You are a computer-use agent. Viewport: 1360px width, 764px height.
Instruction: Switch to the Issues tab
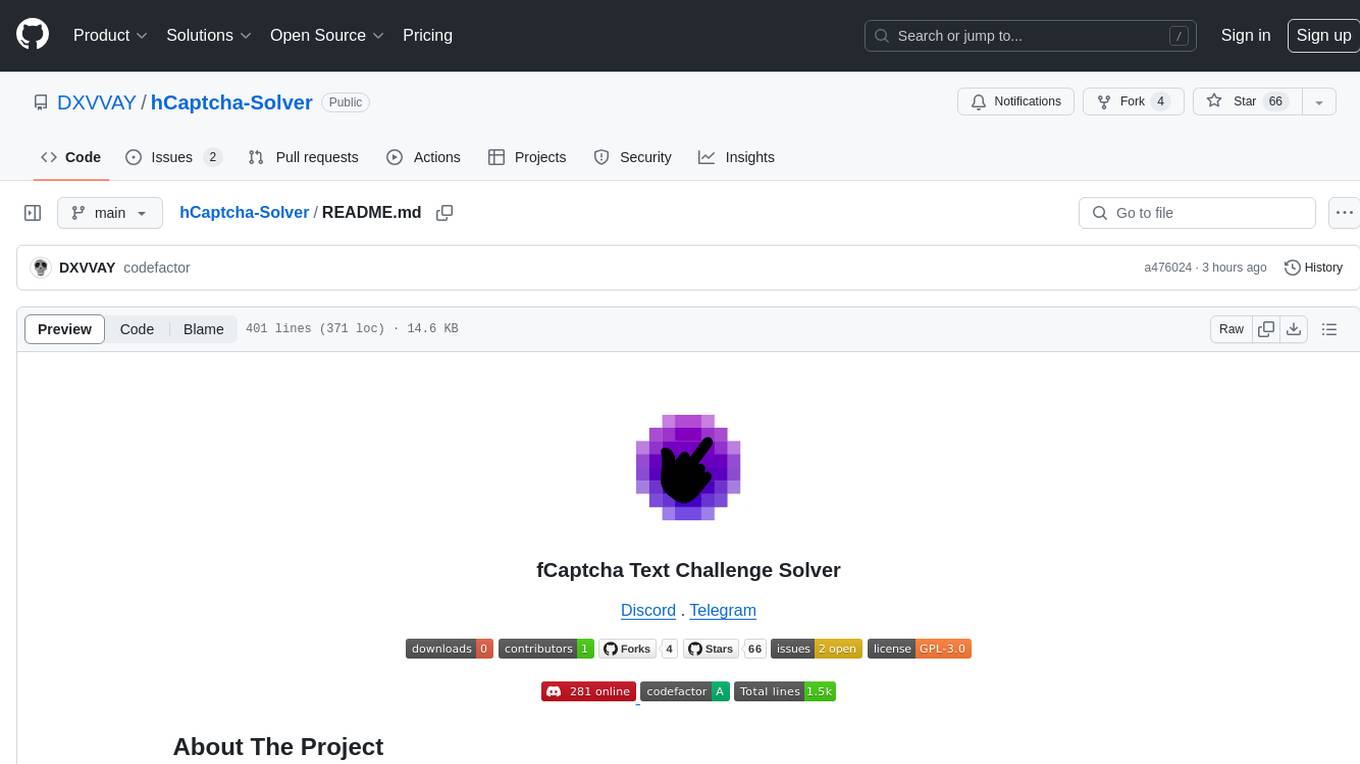pyautogui.click(x=173, y=157)
